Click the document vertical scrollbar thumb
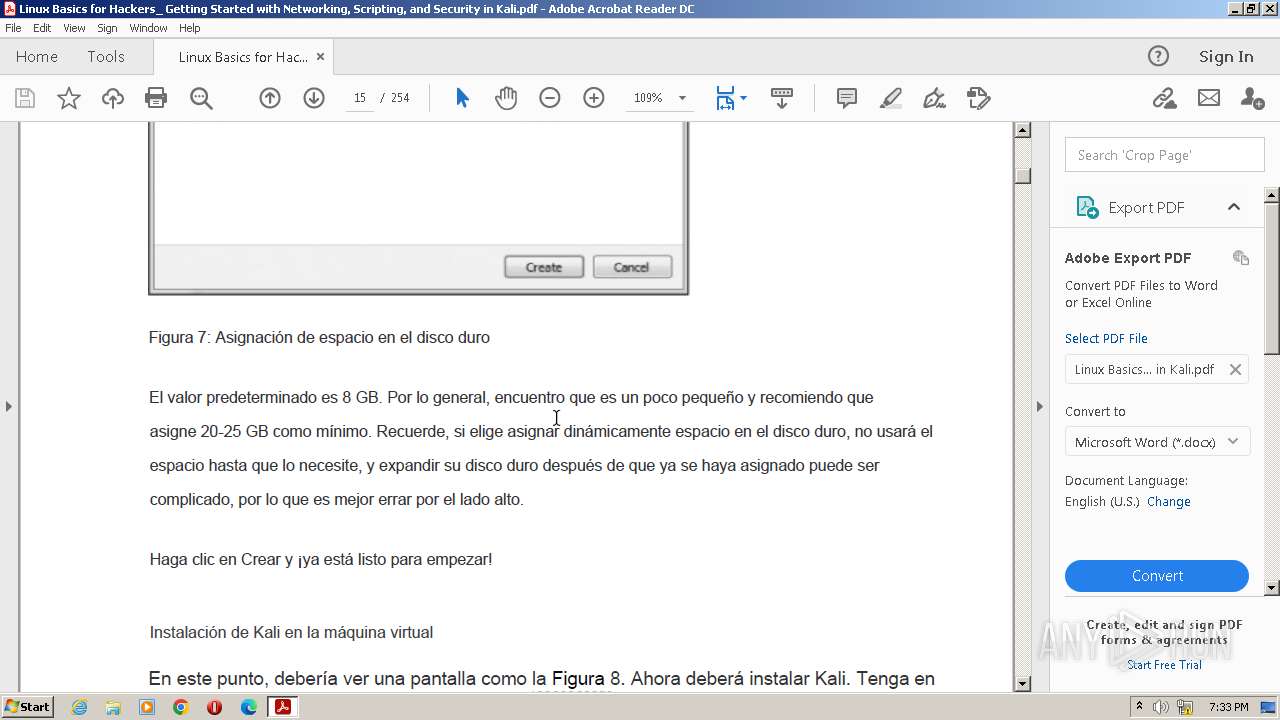The height and width of the screenshot is (720, 1280). (x=1022, y=176)
